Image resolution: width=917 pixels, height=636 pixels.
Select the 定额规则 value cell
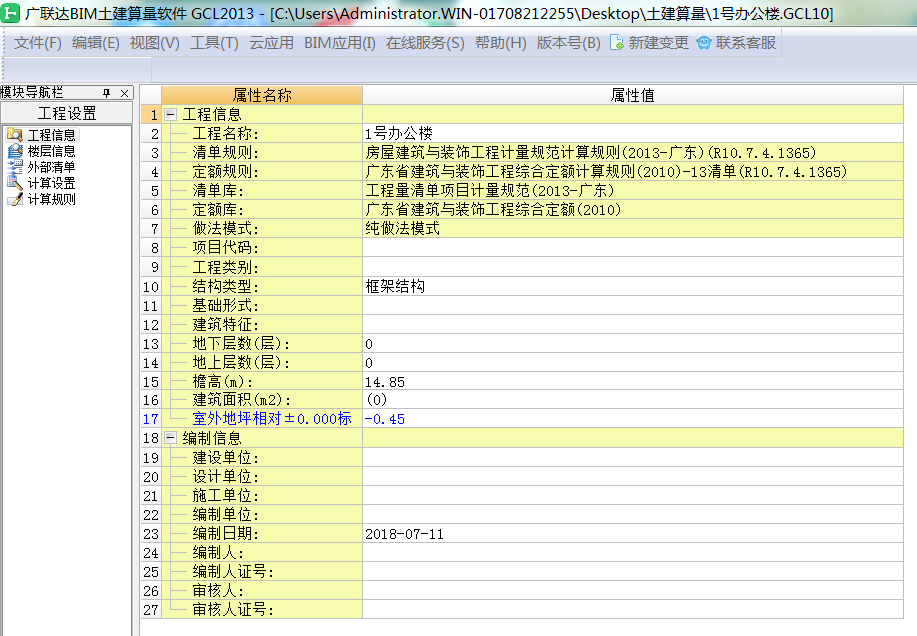[633, 172]
